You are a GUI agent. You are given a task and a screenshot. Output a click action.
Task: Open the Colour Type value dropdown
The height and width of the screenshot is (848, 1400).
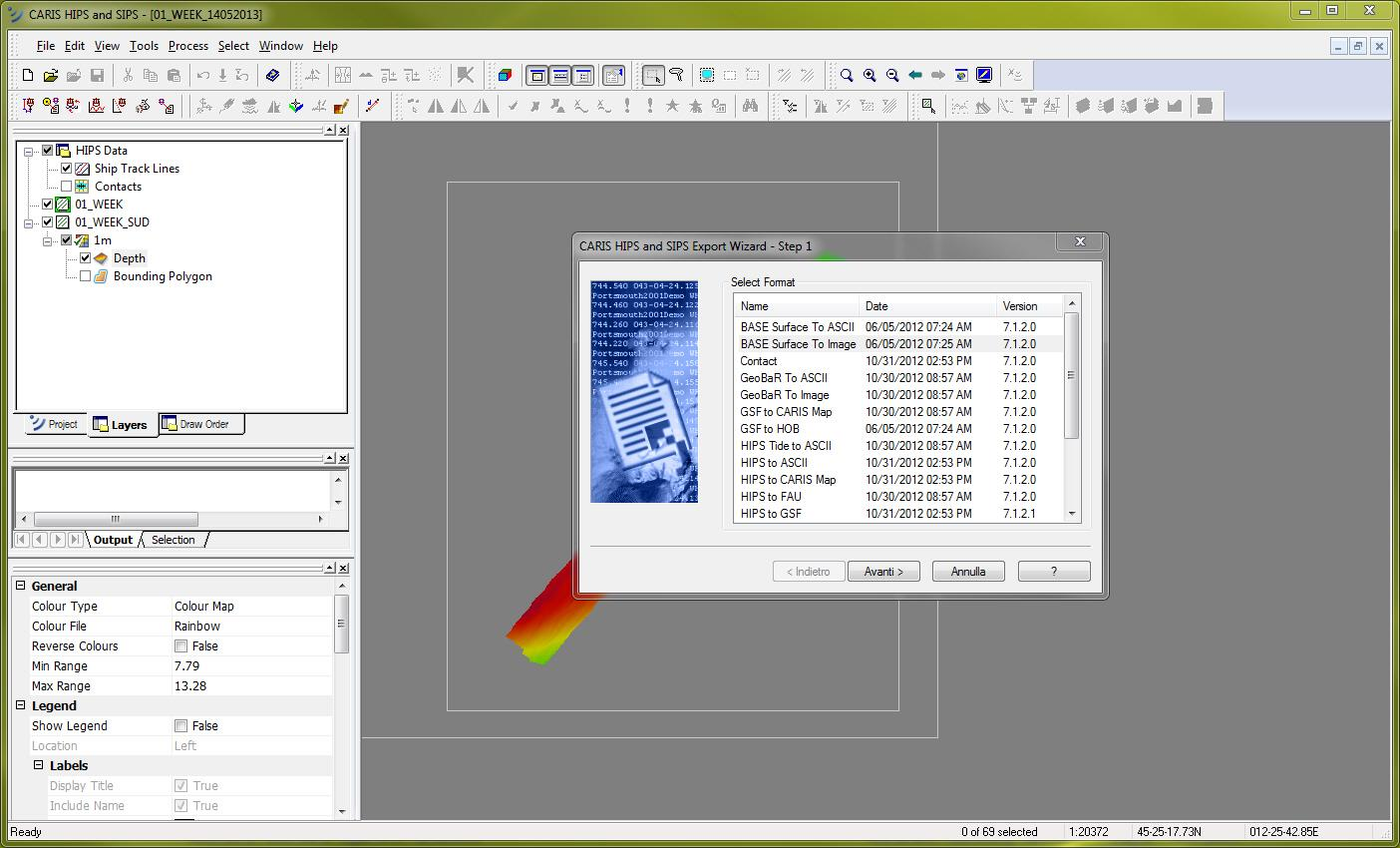click(251, 607)
